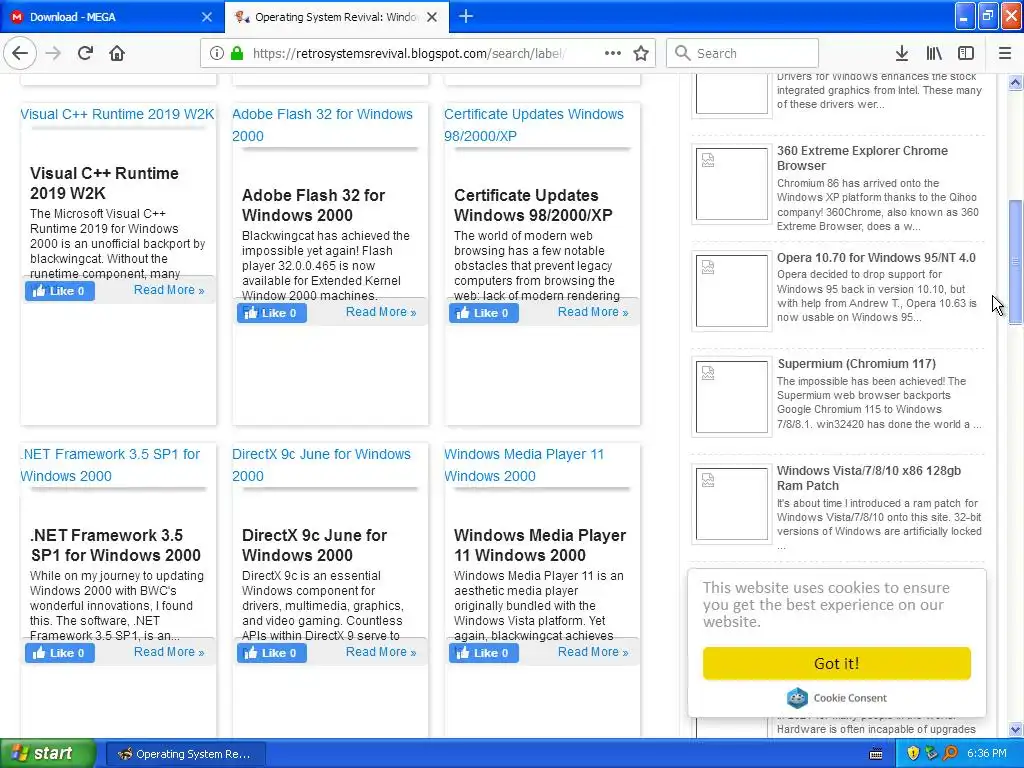
Task: Click the green secure connection padlock
Action: pyautogui.click(x=237, y=53)
